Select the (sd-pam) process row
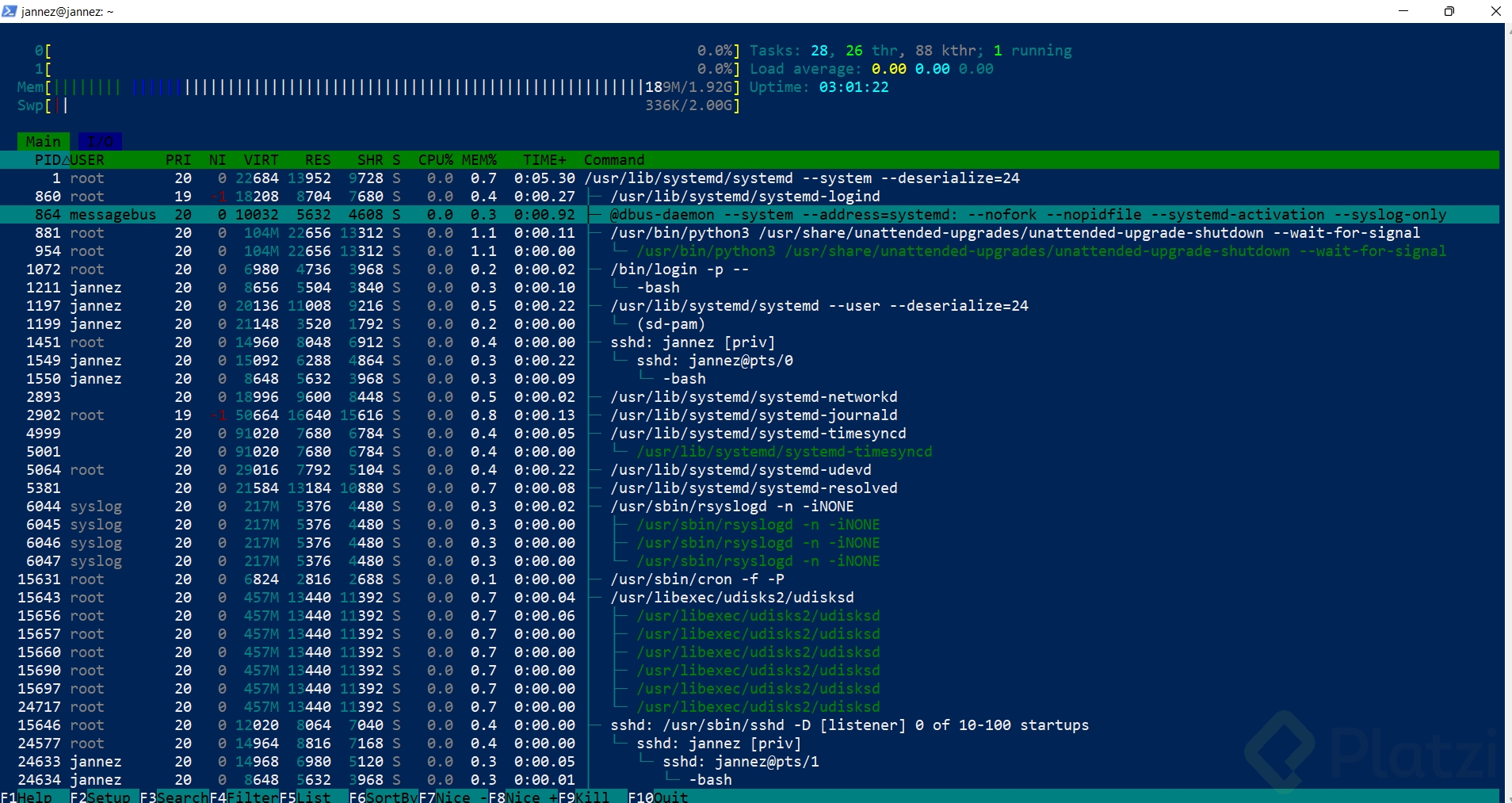Image resolution: width=1512 pixels, height=803 pixels. click(x=750, y=324)
